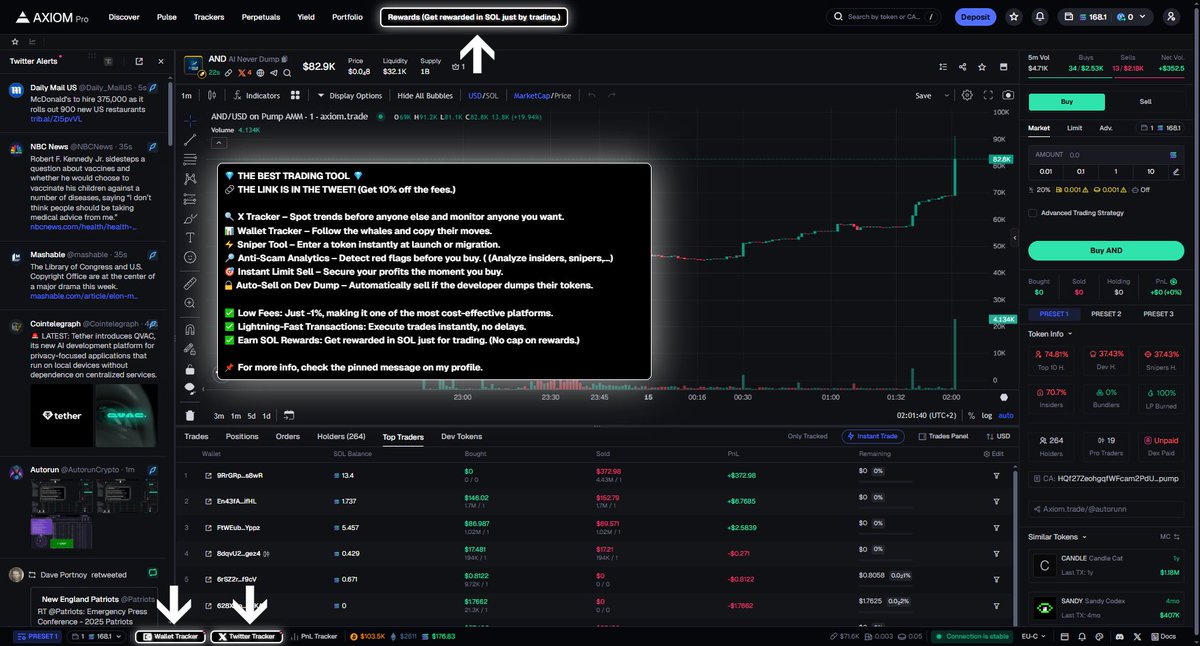The image size is (1200, 646).
Task: Open the Wallet Tracker in bottom bar
Action: tap(171, 636)
